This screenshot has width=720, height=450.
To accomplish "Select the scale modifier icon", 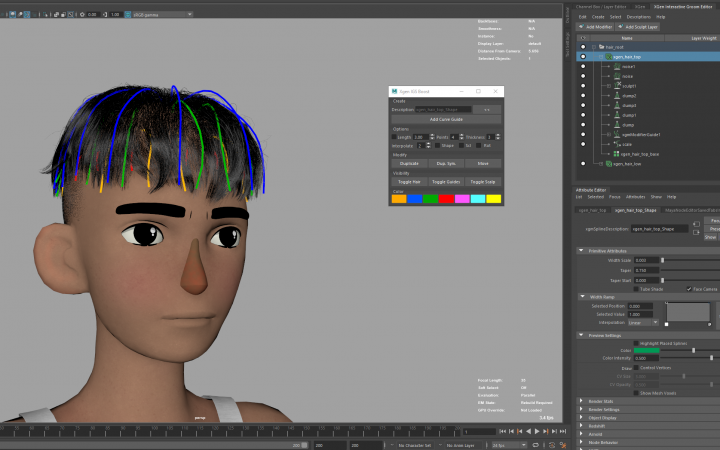I will 619,143.
